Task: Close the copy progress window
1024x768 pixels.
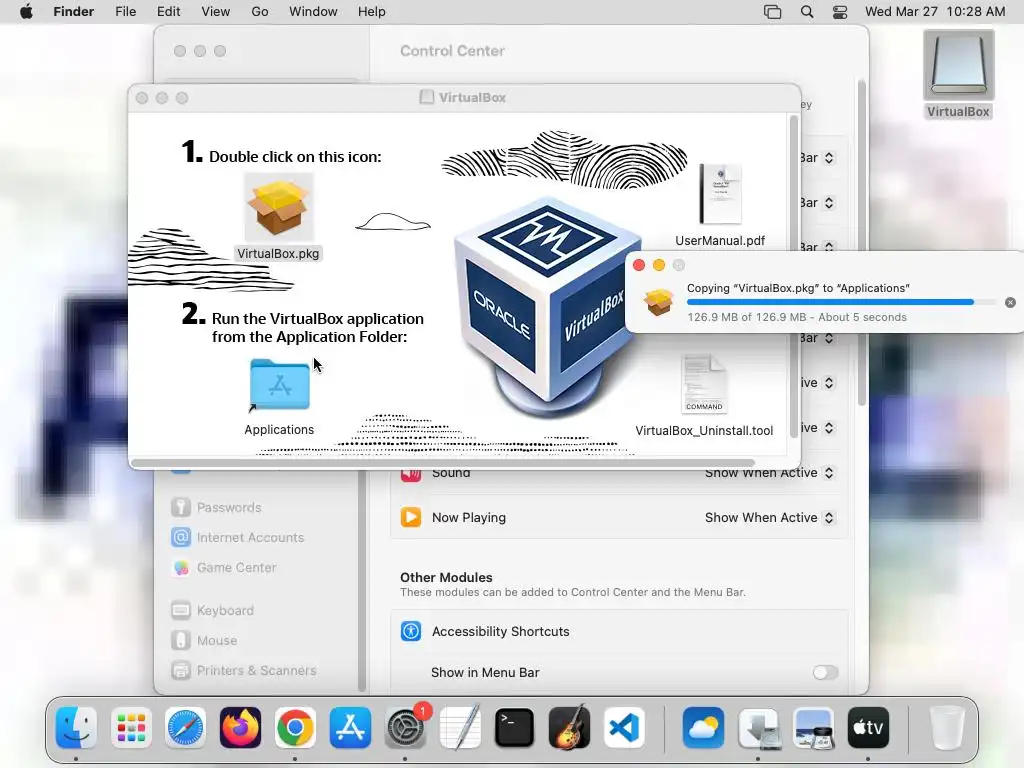Action: (639, 265)
